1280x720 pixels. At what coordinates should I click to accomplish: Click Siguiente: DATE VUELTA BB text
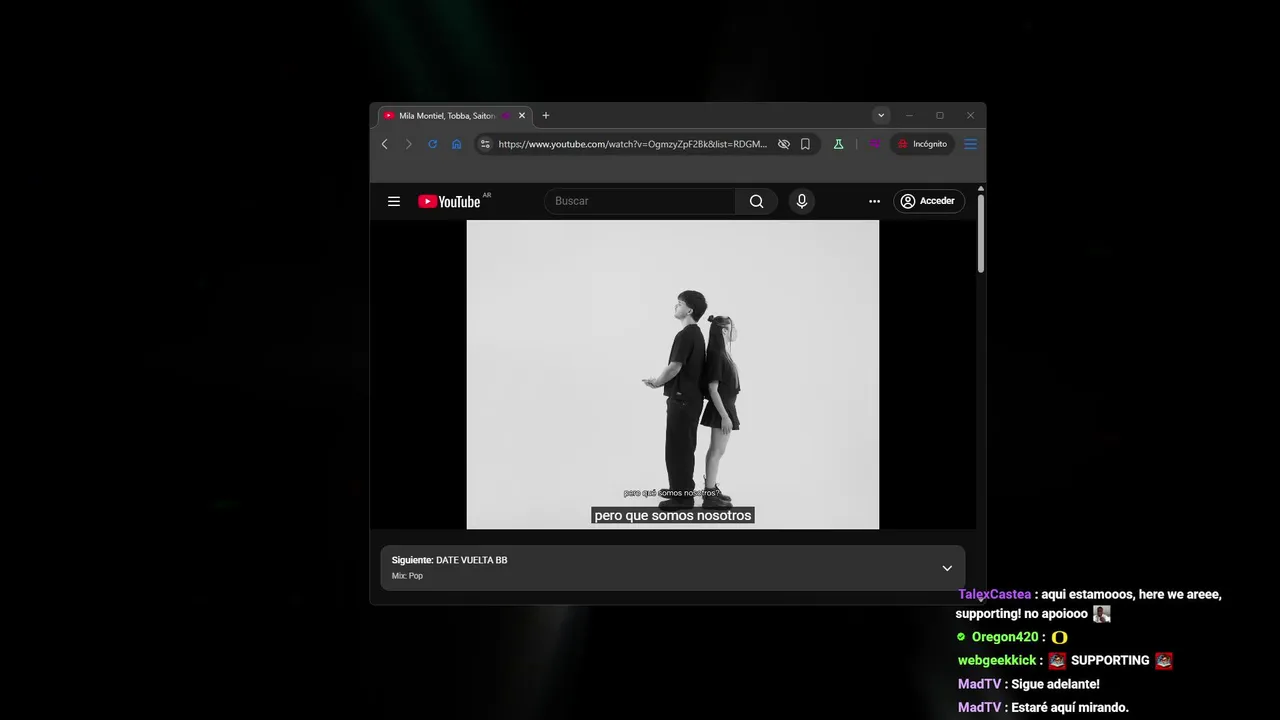[x=449, y=560]
